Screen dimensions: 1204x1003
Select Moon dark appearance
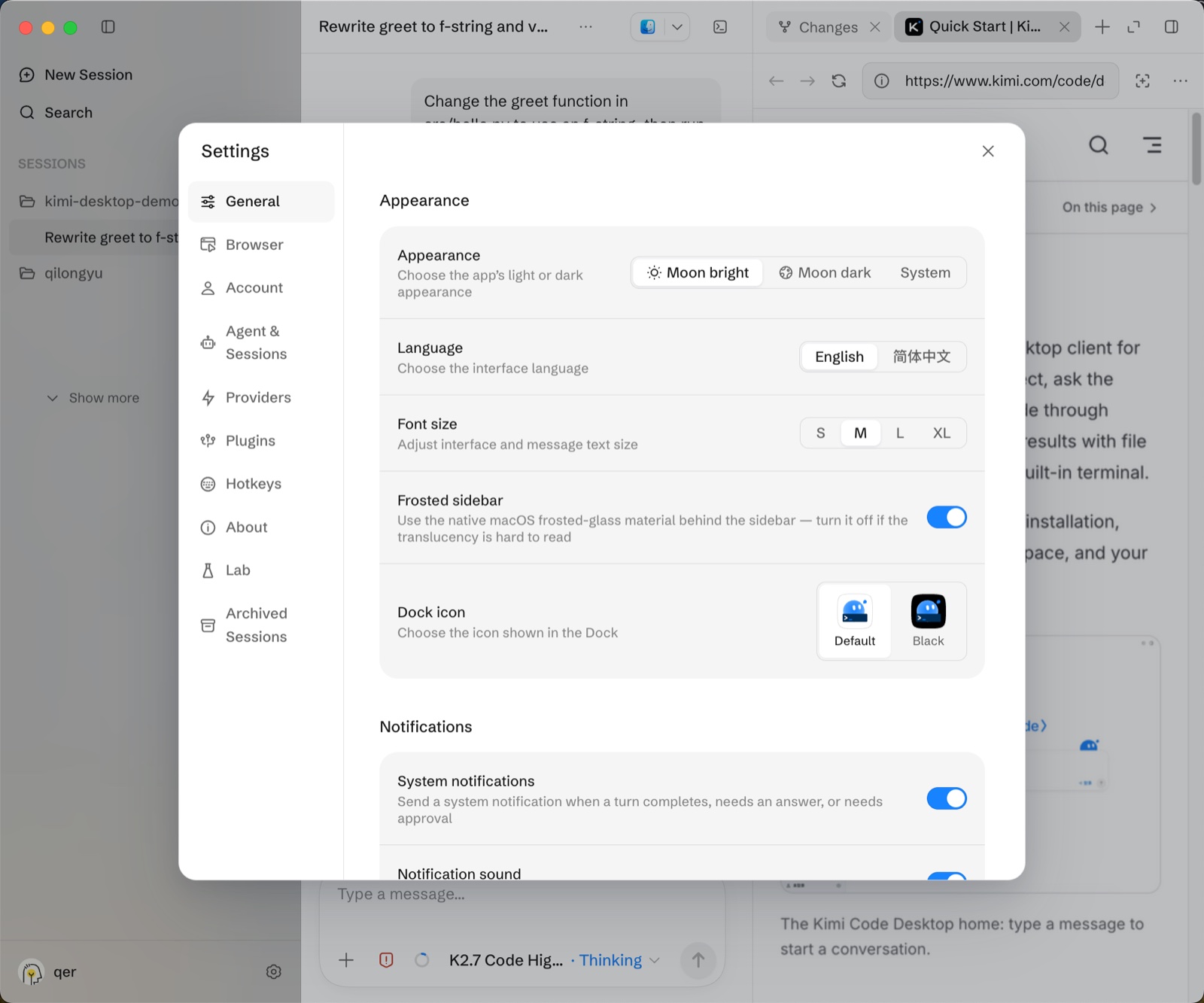point(825,272)
